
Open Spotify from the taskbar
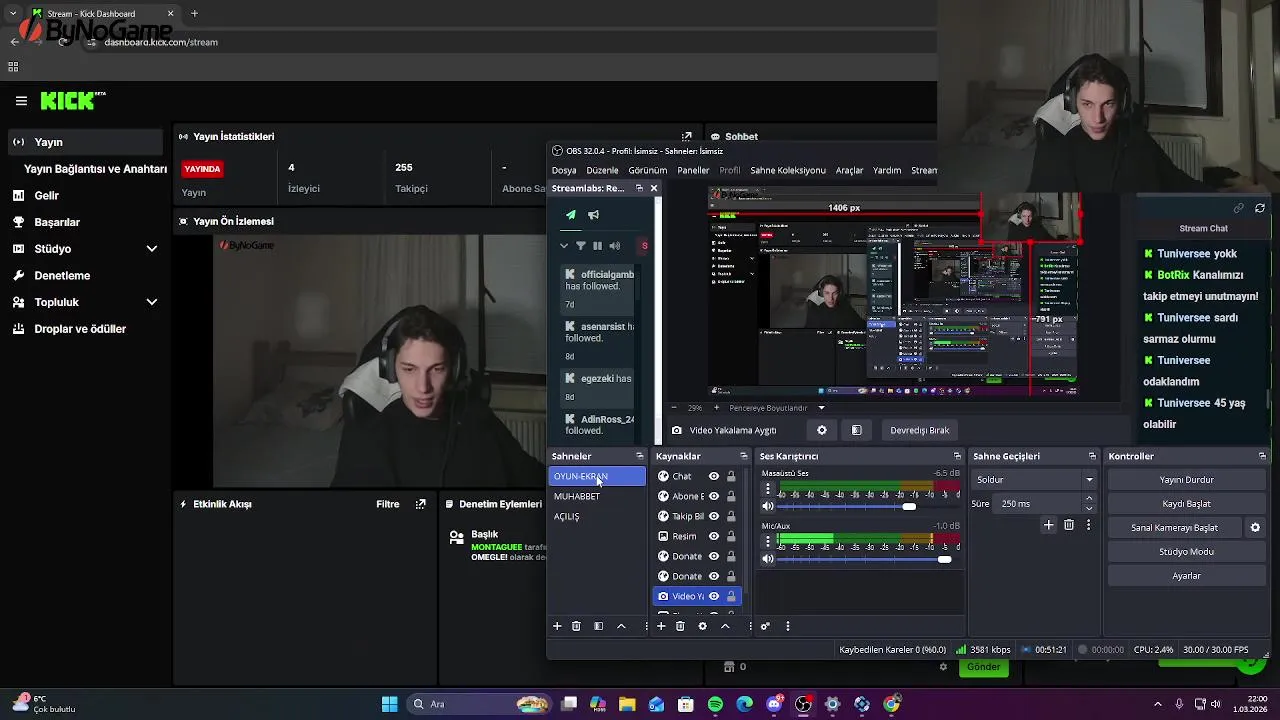715,704
